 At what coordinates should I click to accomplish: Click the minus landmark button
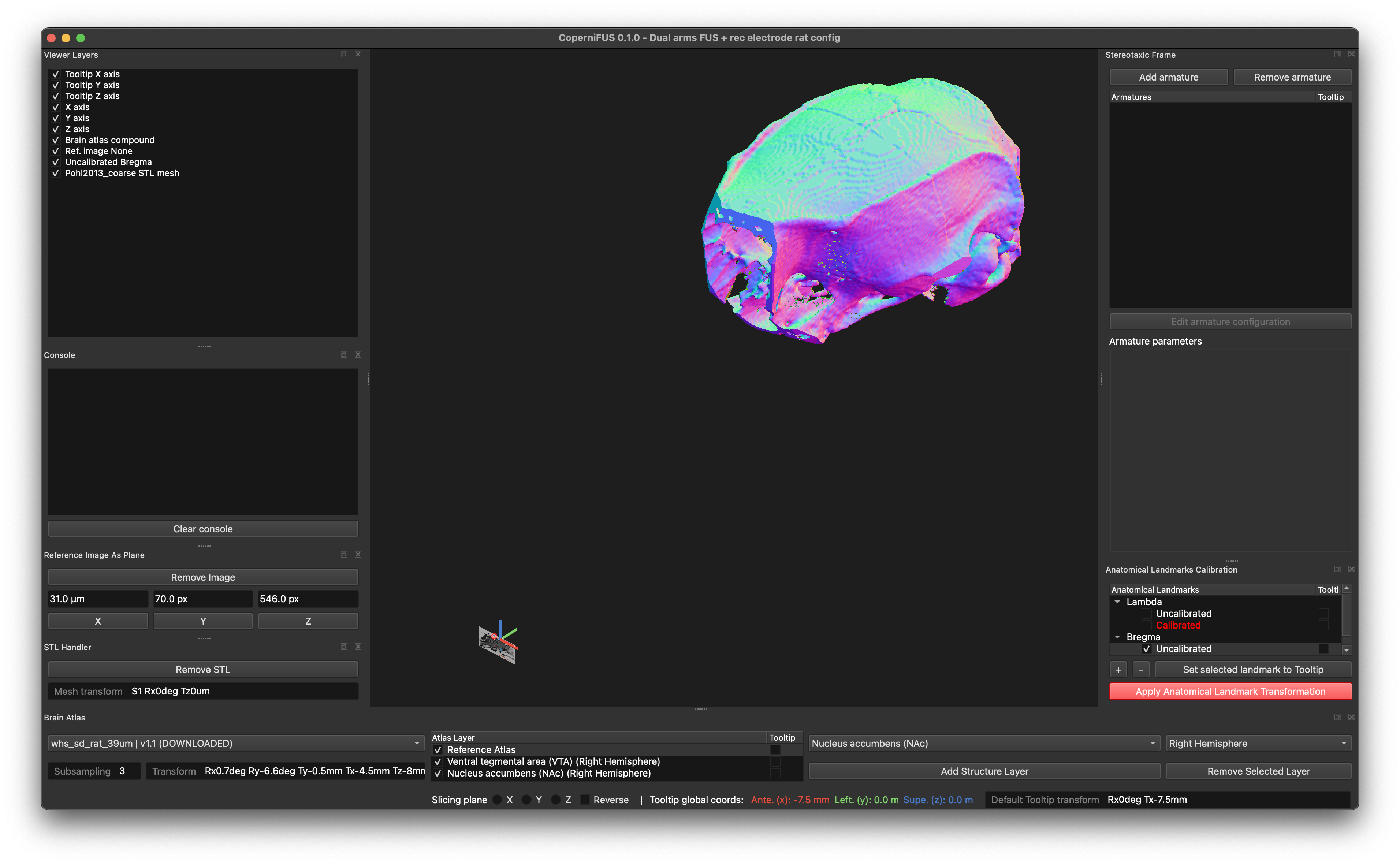1140,669
